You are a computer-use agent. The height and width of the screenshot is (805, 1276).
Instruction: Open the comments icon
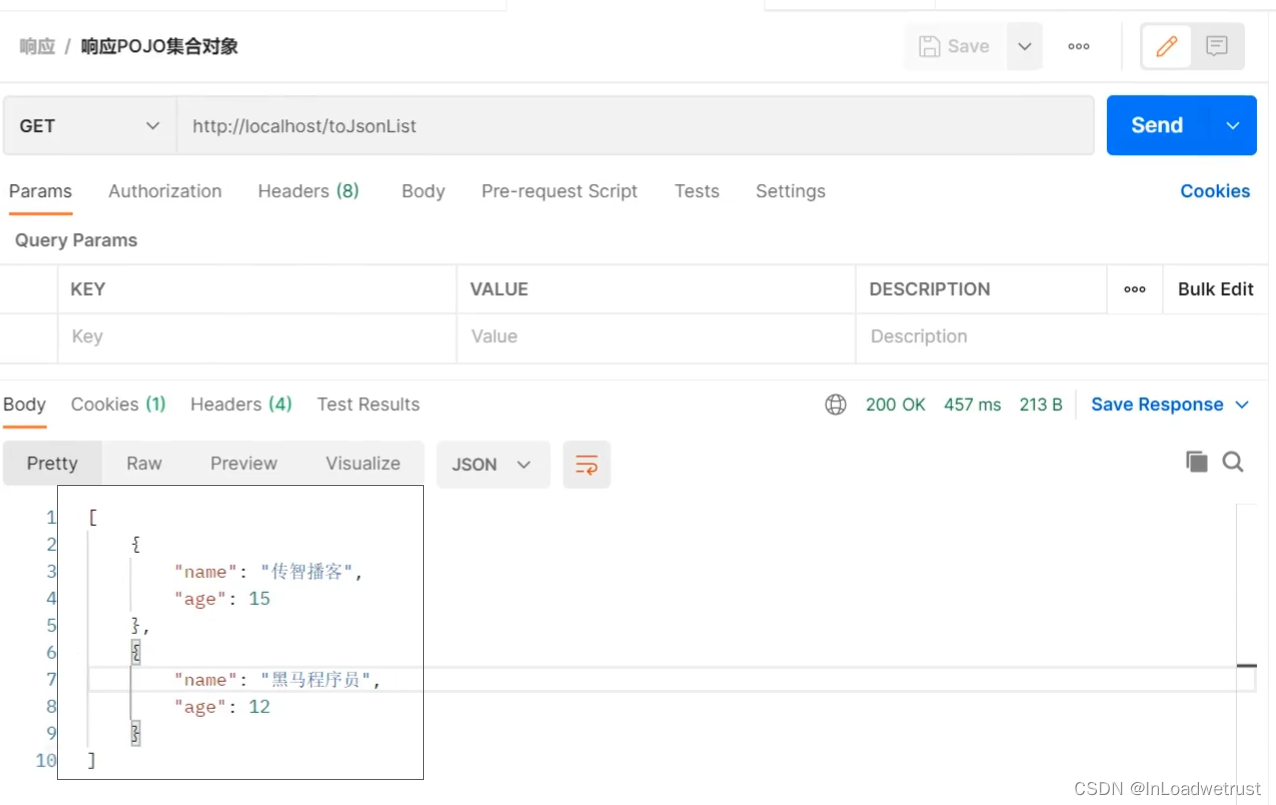point(1217,46)
